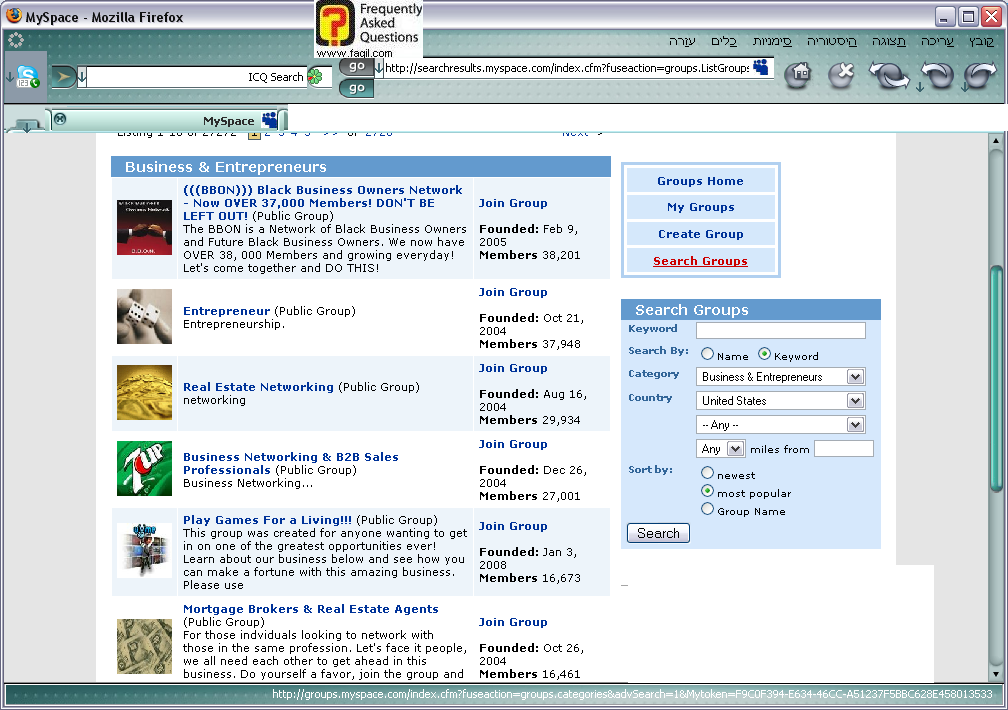Click the dice Entrepreneur group image
Image resolution: width=1008 pixels, height=710 pixels.
pyautogui.click(x=144, y=316)
